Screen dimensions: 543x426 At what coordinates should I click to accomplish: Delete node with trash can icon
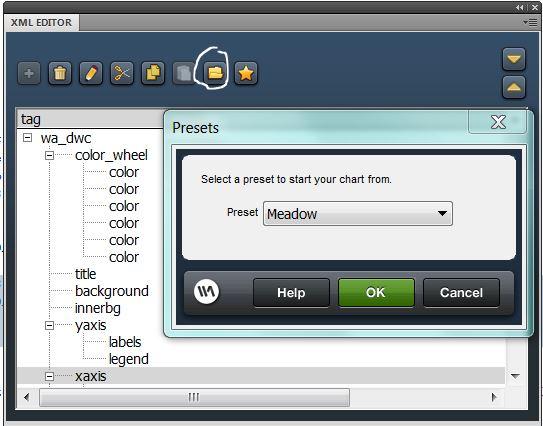[x=60, y=73]
